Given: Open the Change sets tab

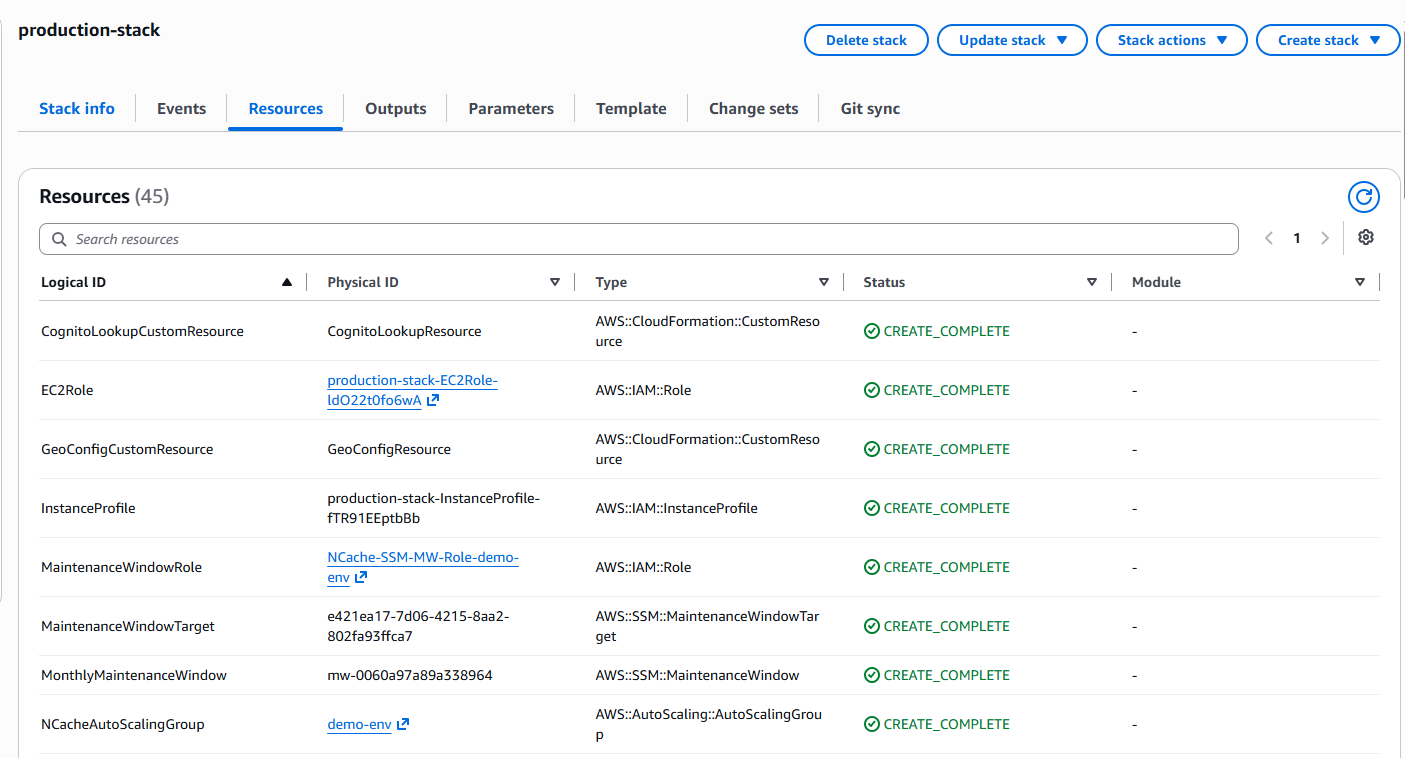Looking at the screenshot, I should [754, 108].
